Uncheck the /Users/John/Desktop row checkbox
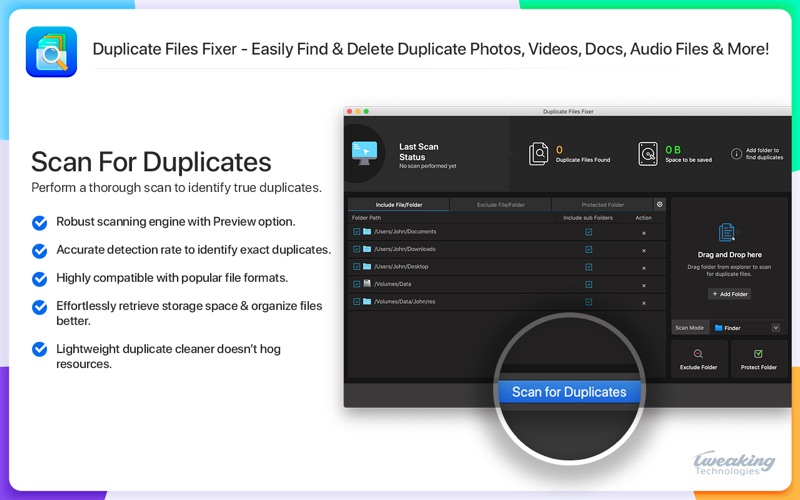The image size is (800, 500). 357,266
